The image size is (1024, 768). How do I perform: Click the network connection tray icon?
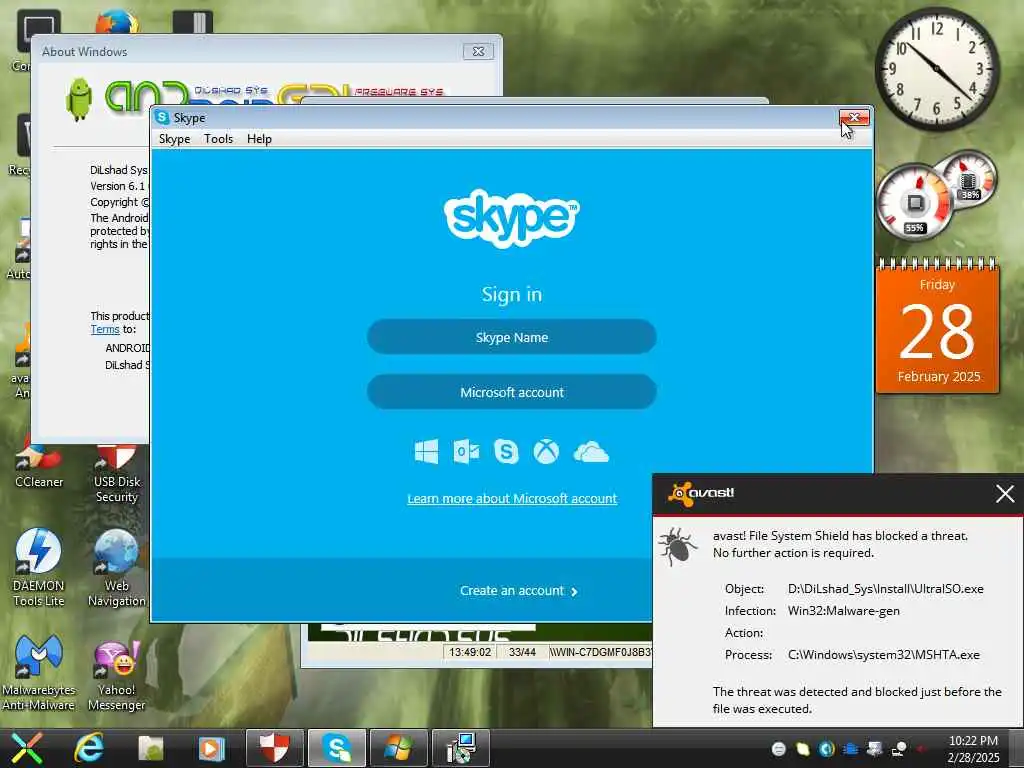click(899, 749)
